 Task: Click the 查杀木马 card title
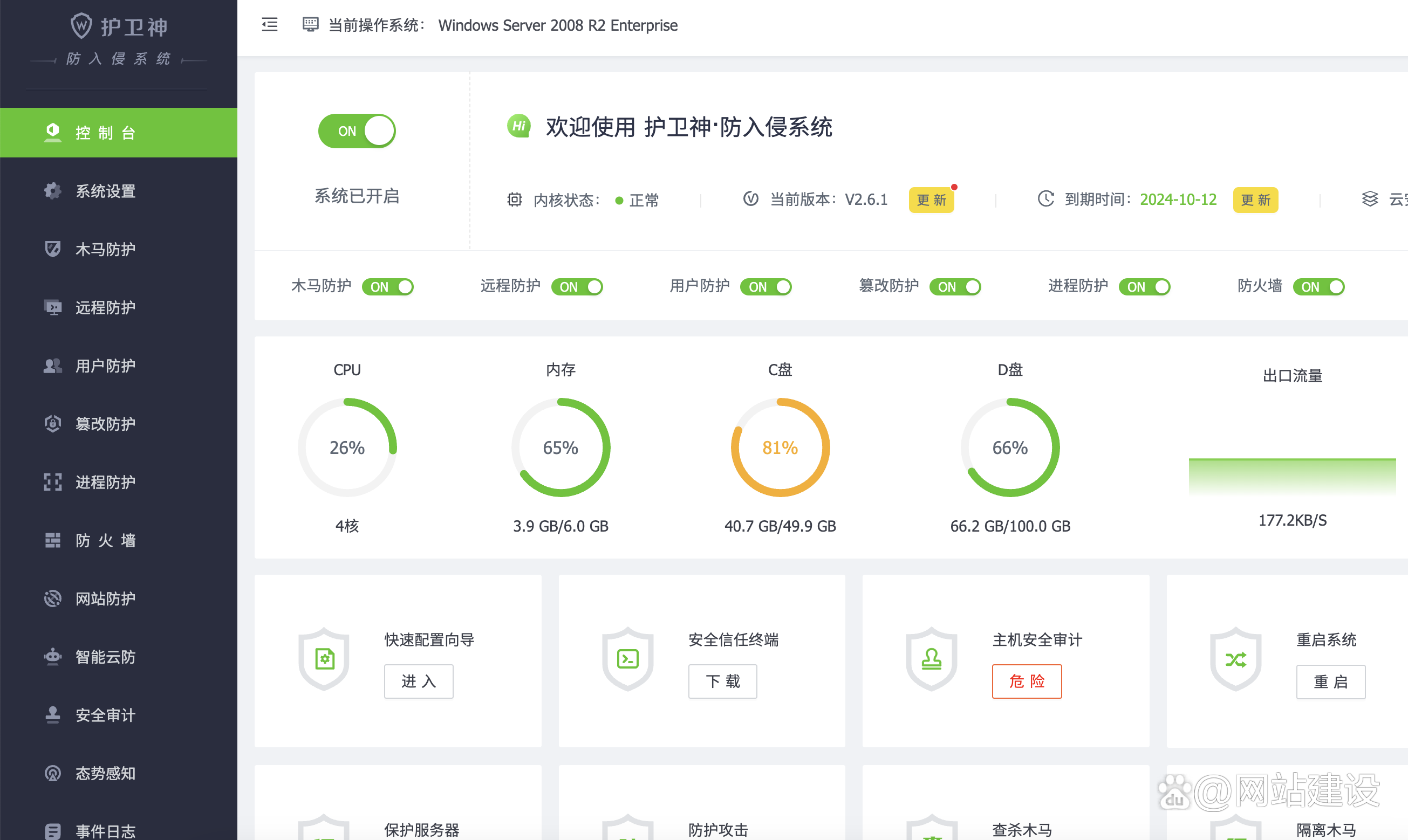1022,829
